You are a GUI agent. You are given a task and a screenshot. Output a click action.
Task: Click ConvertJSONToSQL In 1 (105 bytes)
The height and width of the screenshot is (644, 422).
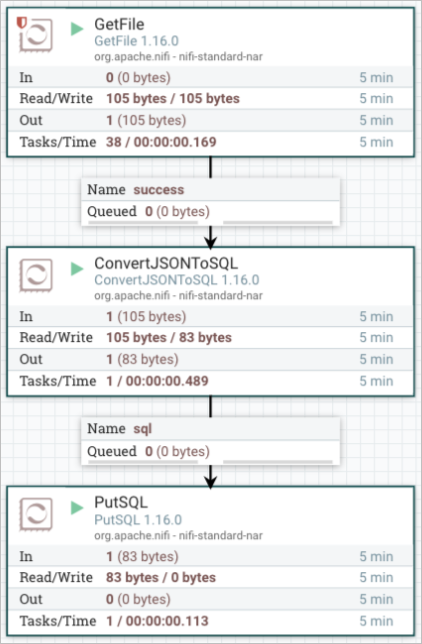(x=146, y=317)
